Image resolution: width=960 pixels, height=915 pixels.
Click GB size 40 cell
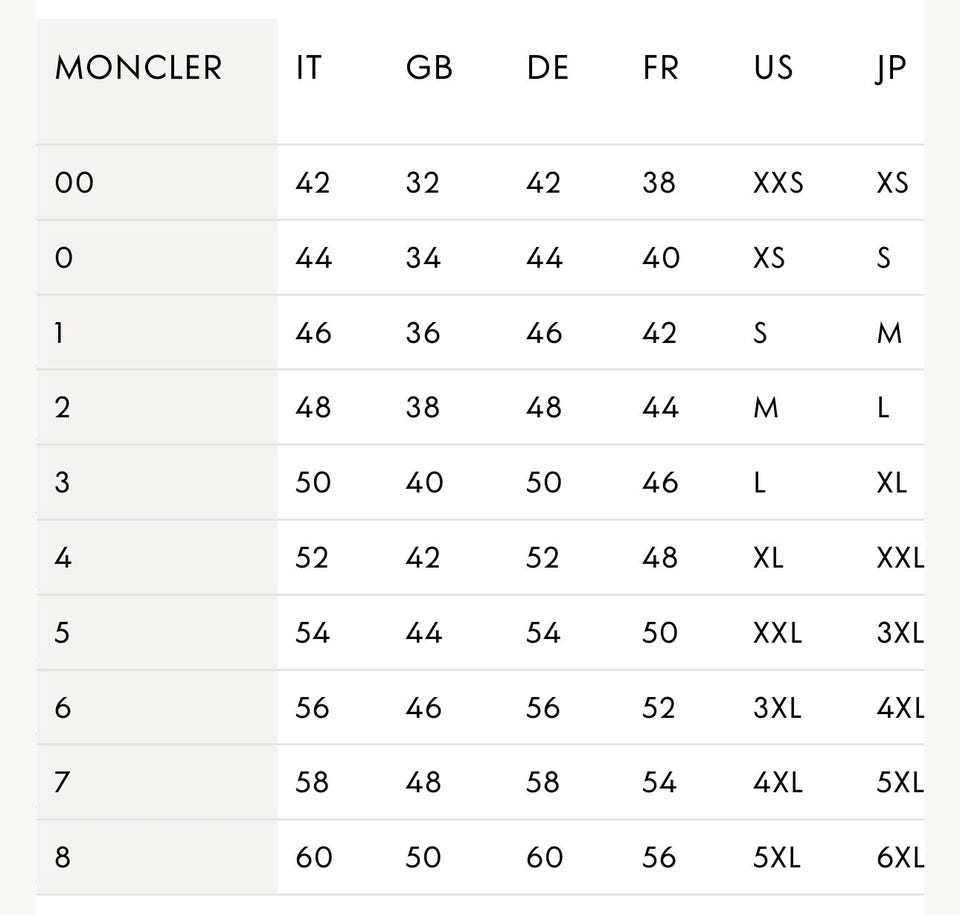(x=424, y=482)
